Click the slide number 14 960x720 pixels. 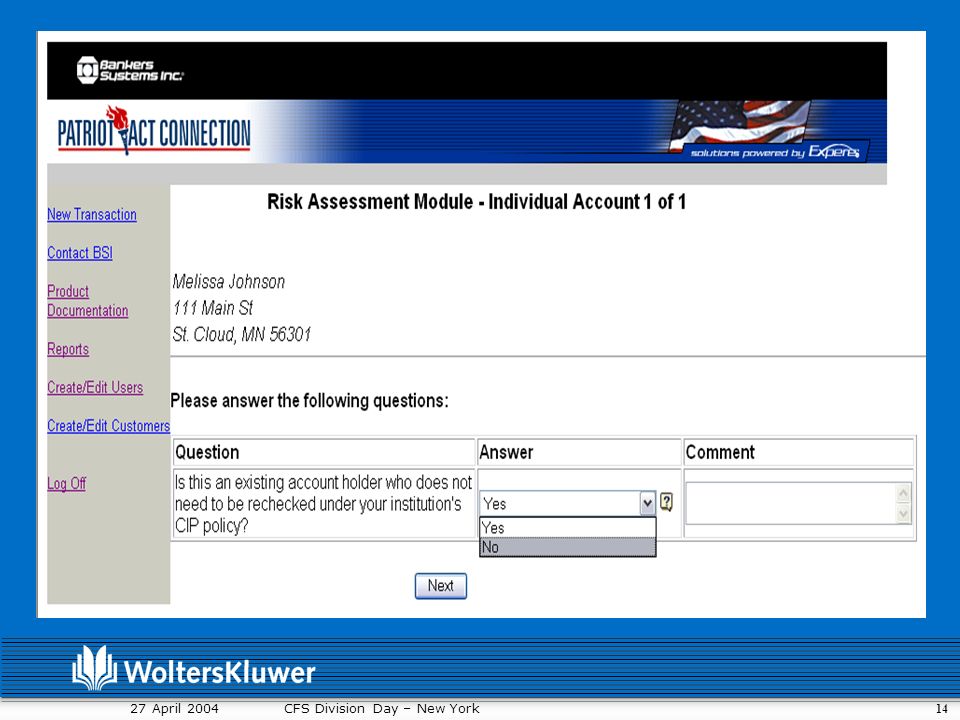point(942,709)
